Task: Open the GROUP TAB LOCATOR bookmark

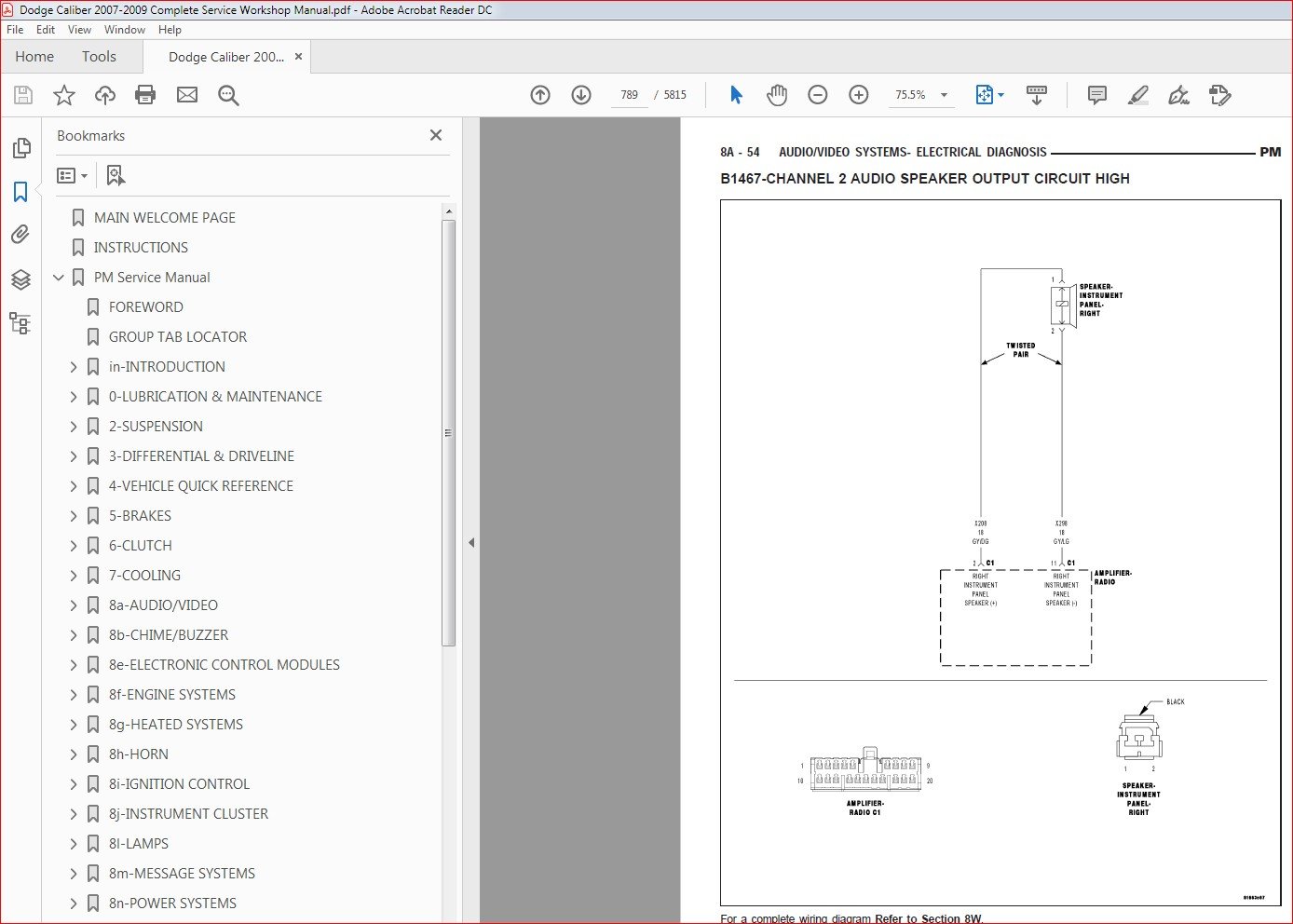Action: (178, 337)
